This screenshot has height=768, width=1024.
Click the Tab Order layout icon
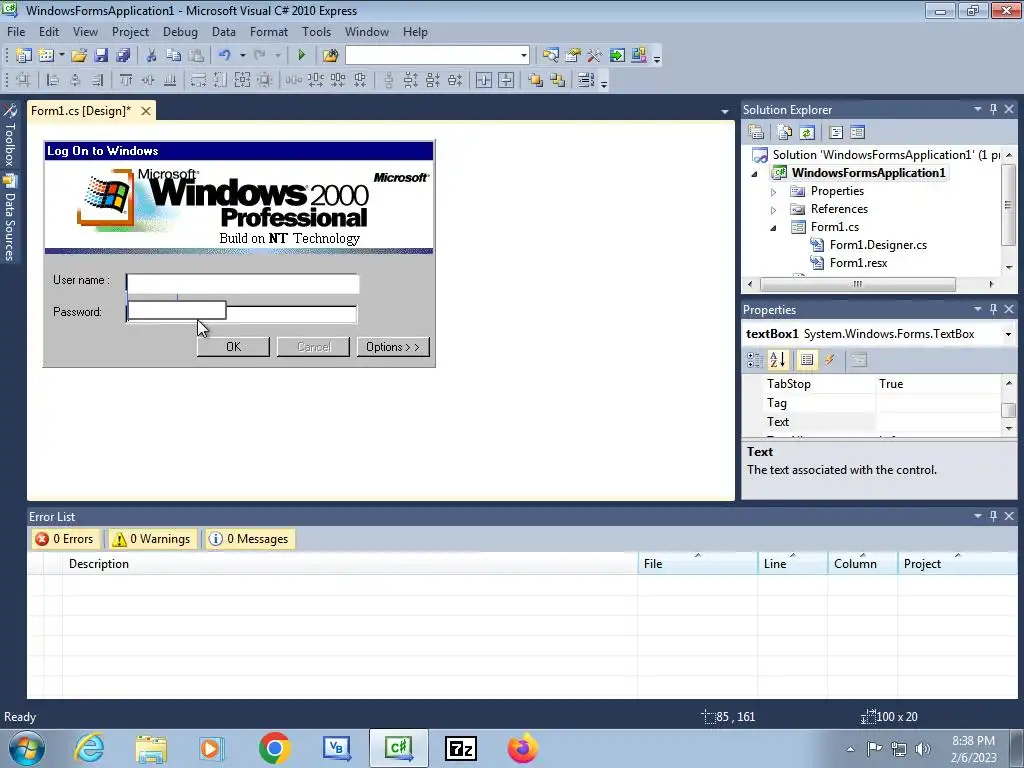tap(586, 80)
